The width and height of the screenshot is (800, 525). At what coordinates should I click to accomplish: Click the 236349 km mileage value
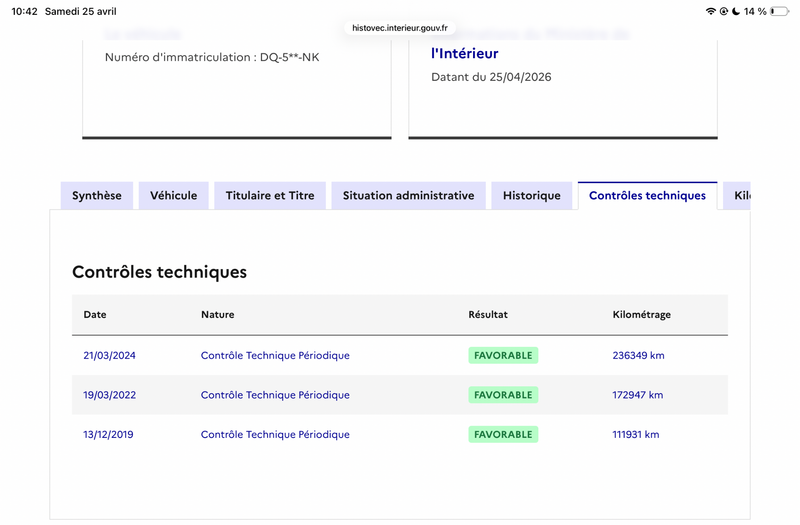tap(638, 355)
